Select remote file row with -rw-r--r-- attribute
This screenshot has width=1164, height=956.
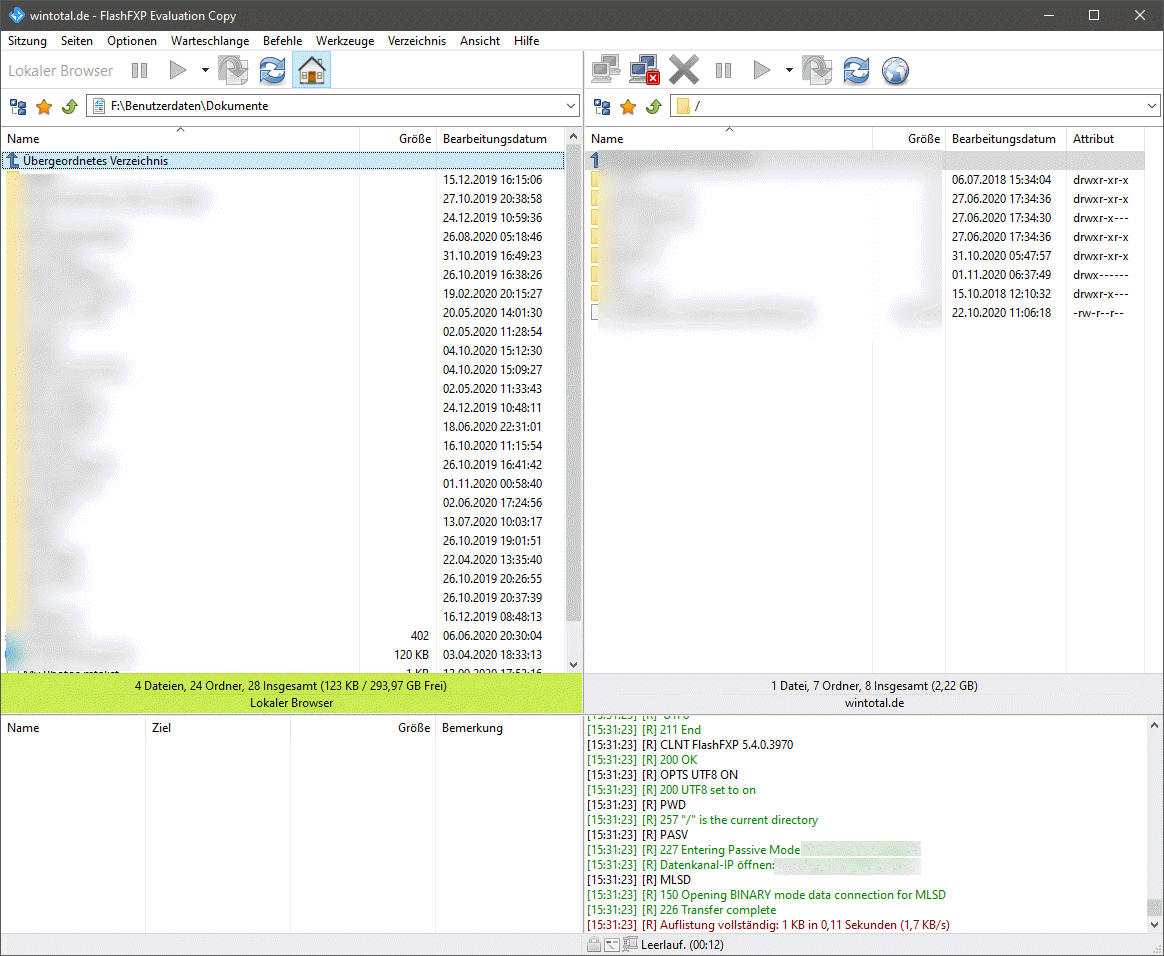pyautogui.click(x=865, y=312)
